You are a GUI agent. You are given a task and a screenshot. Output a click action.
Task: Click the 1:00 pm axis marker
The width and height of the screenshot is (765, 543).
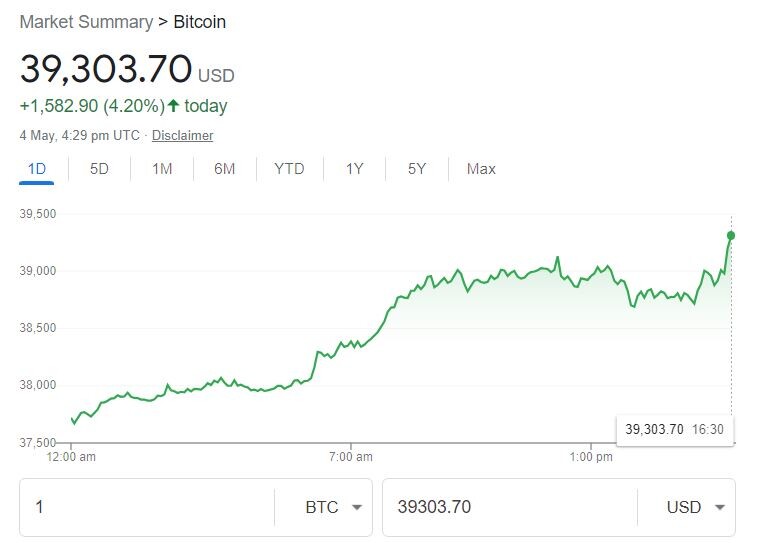[x=591, y=457]
